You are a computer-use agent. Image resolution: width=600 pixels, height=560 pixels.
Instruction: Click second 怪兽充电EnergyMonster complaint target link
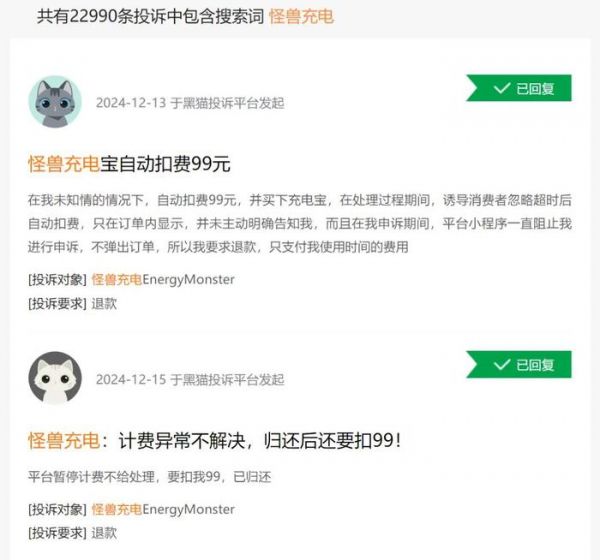pyautogui.click(x=163, y=509)
